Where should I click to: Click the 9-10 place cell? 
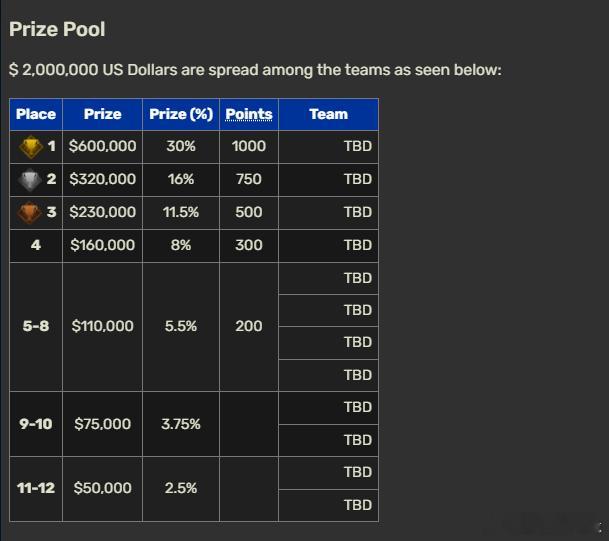click(x=36, y=424)
